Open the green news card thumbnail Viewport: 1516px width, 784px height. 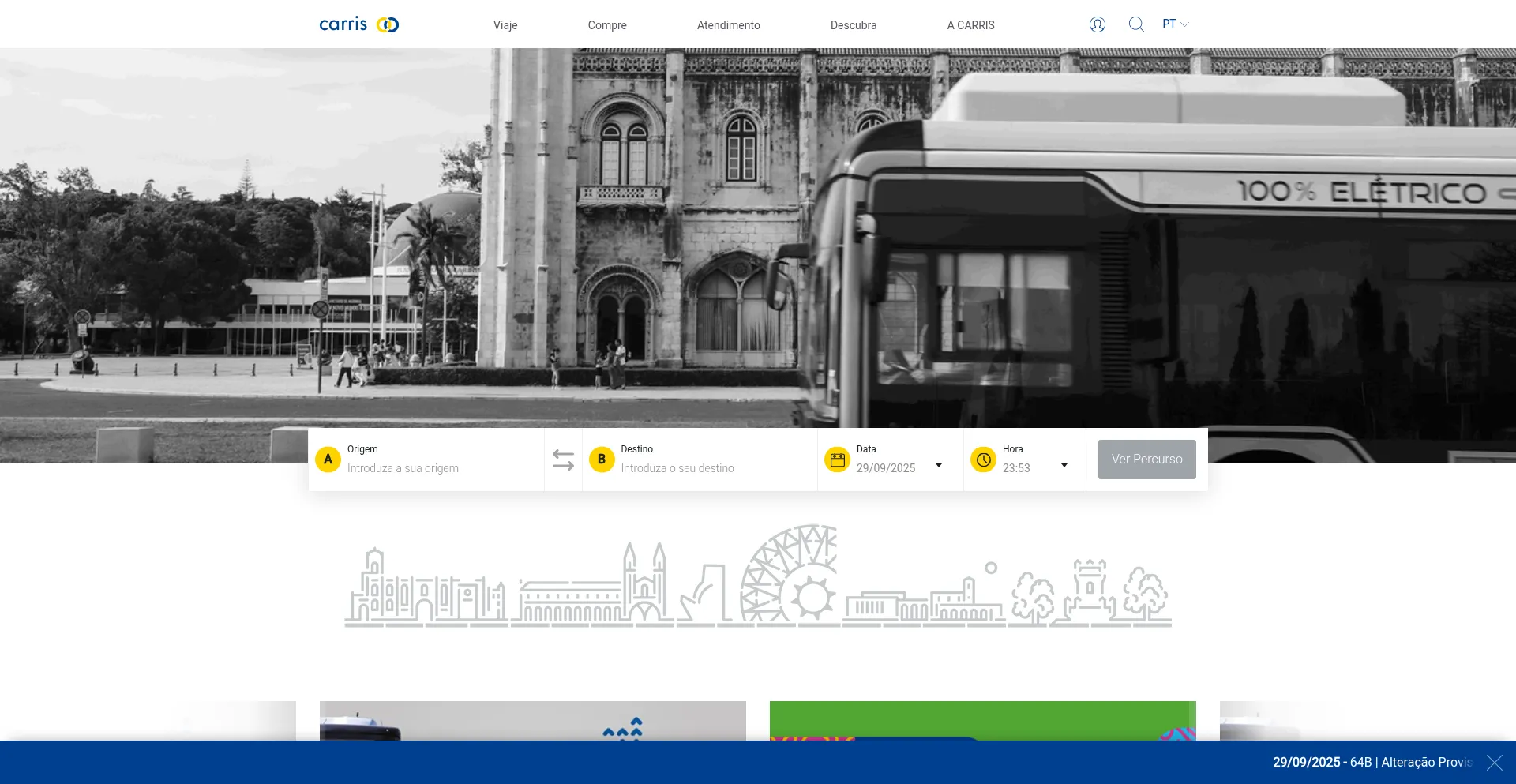[983, 721]
